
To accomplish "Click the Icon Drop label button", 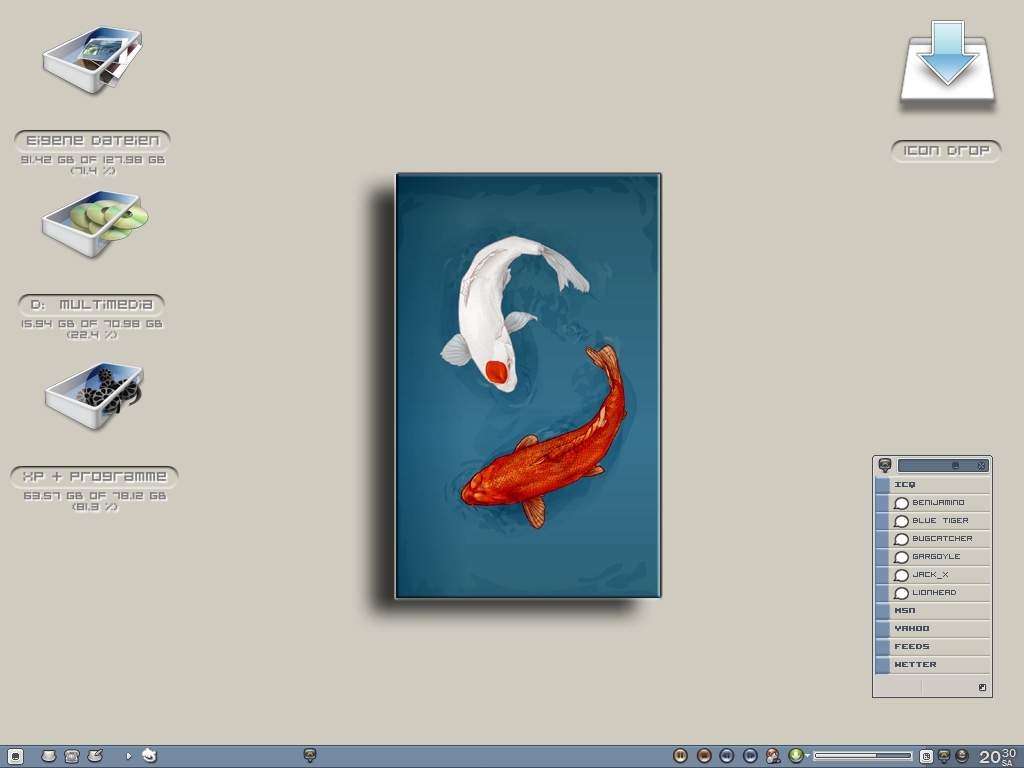I will tap(946, 151).
